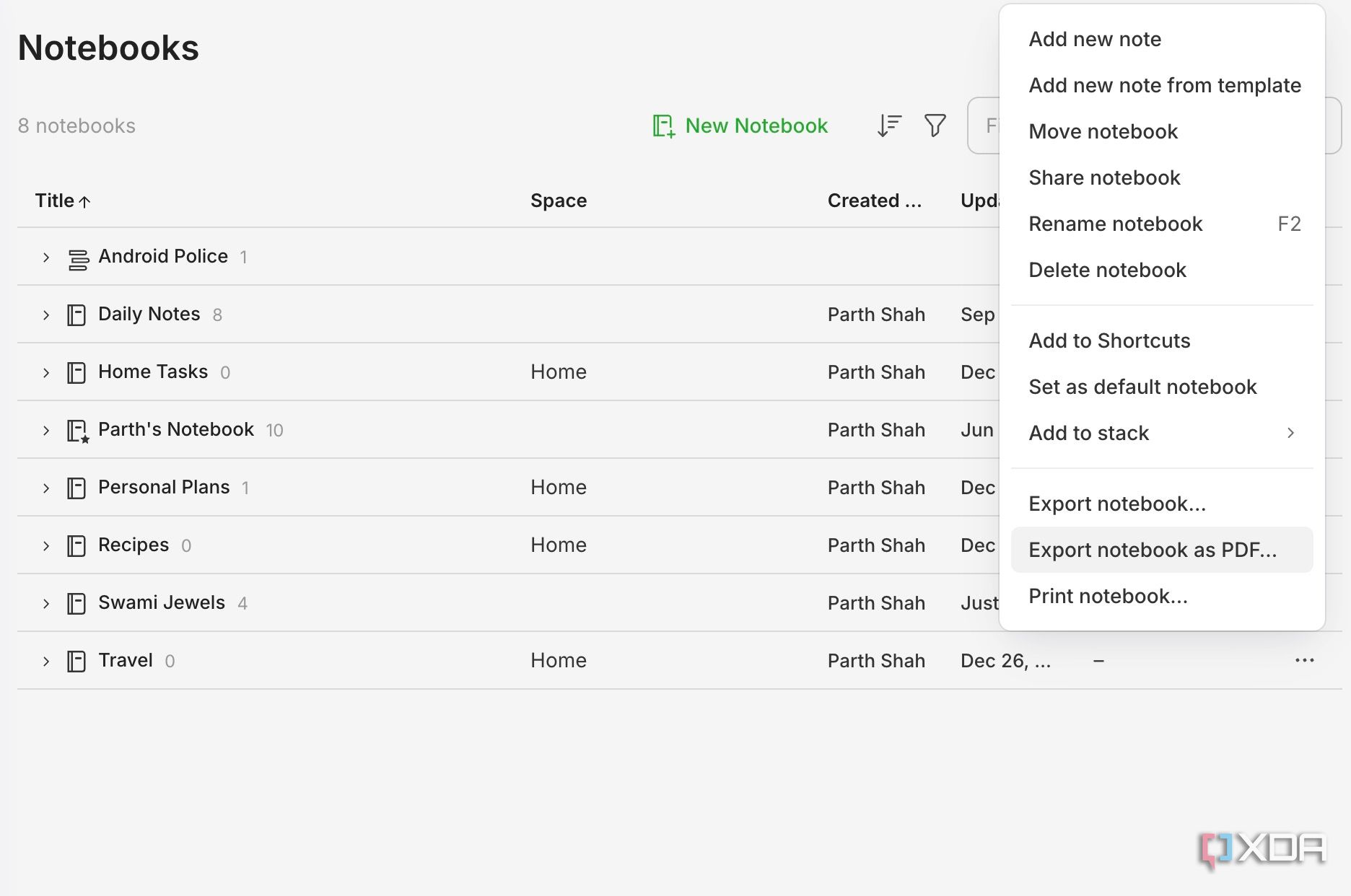Viewport: 1351px width, 896px height.
Task: Expand the Daily Notes notebook
Action: pos(46,315)
